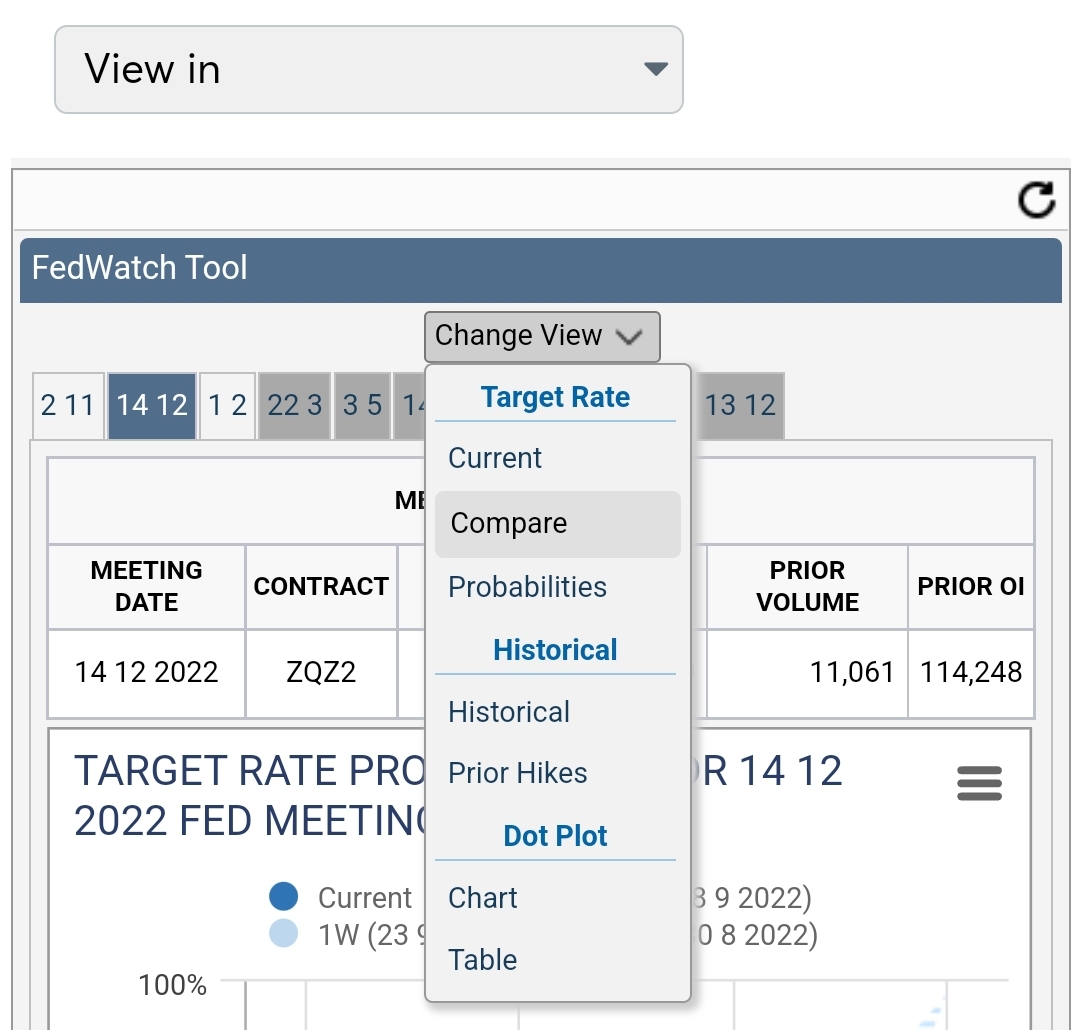Click the Historical section heading
This screenshot has height=1030, width=1080.
tap(555, 650)
